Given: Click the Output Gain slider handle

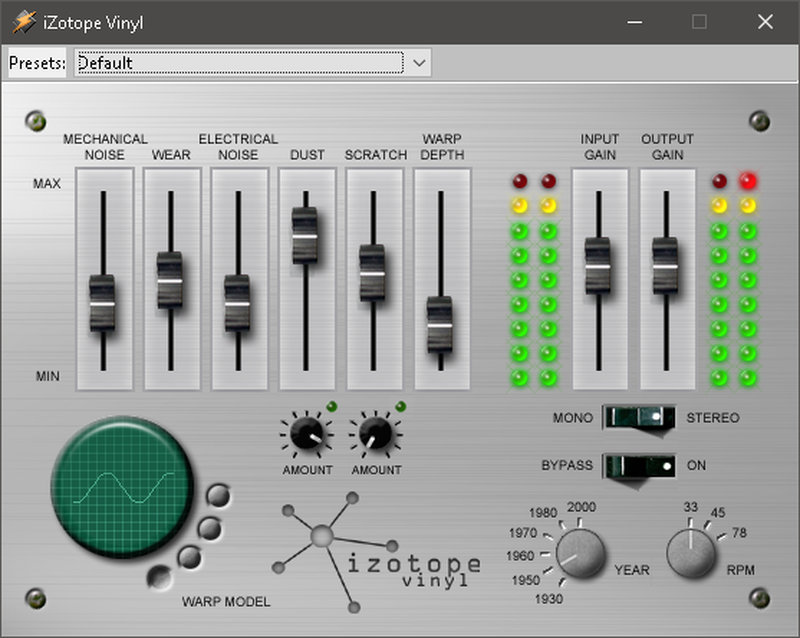Looking at the screenshot, I should click(x=666, y=266).
